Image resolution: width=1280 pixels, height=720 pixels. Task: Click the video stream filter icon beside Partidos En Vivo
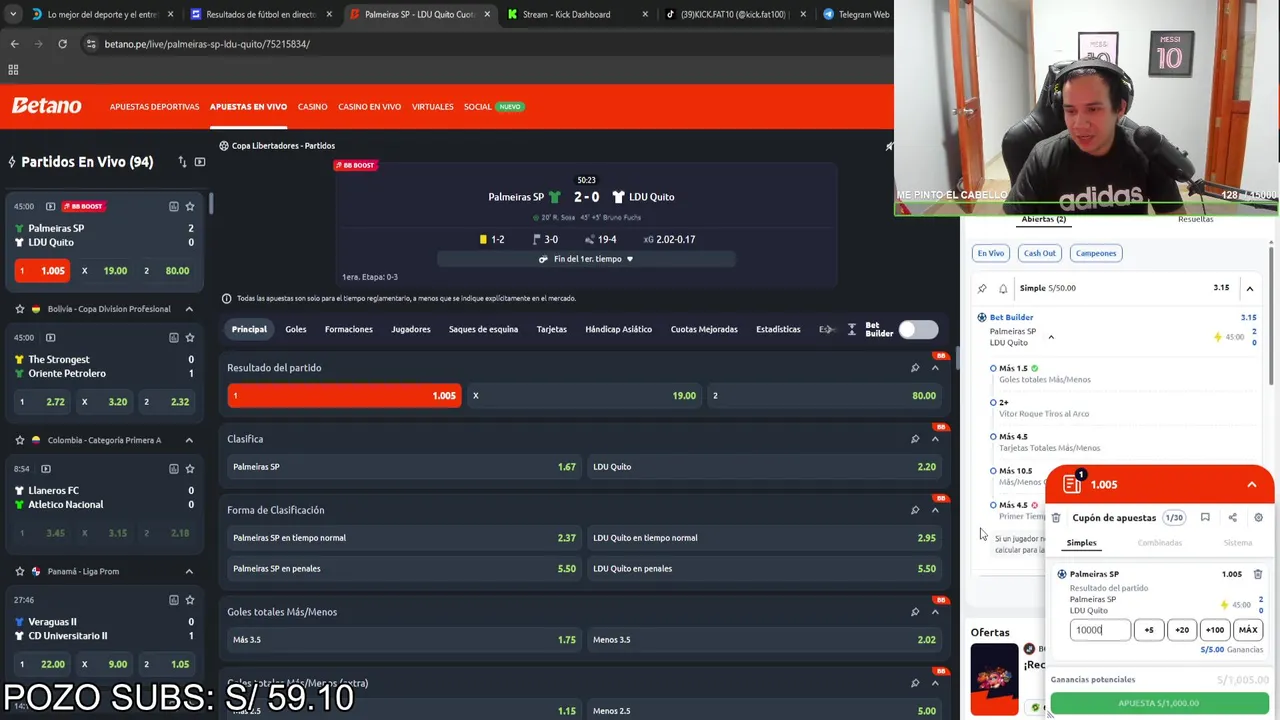200,161
